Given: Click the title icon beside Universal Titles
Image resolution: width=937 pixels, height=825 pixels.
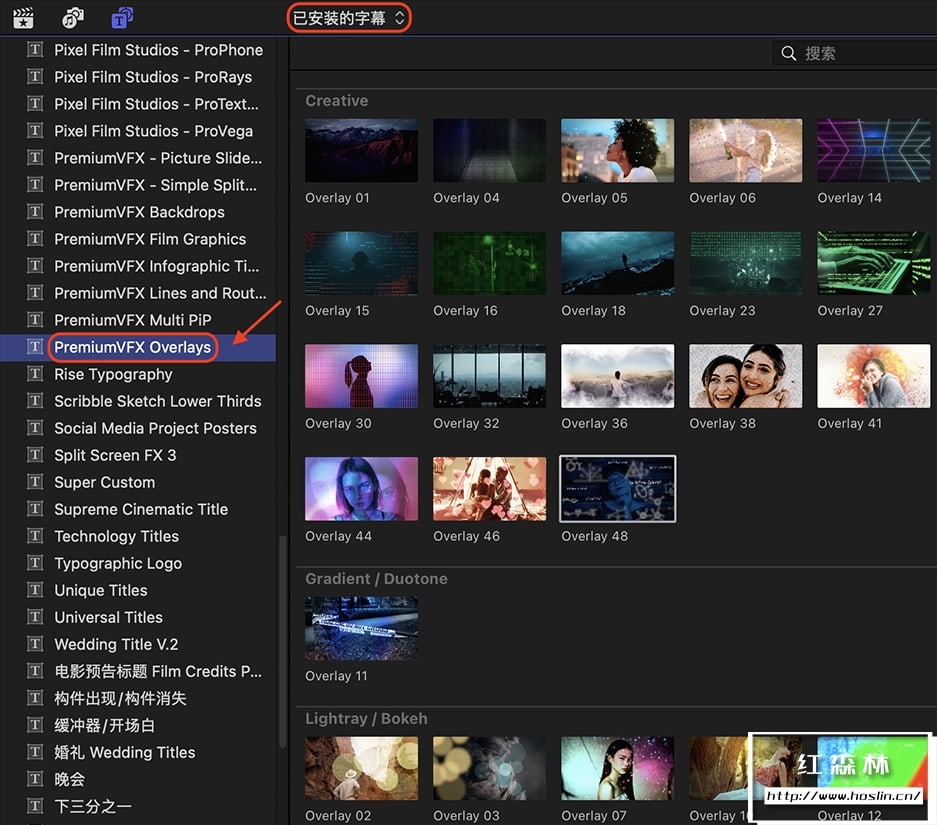Looking at the screenshot, I should point(35,617).
